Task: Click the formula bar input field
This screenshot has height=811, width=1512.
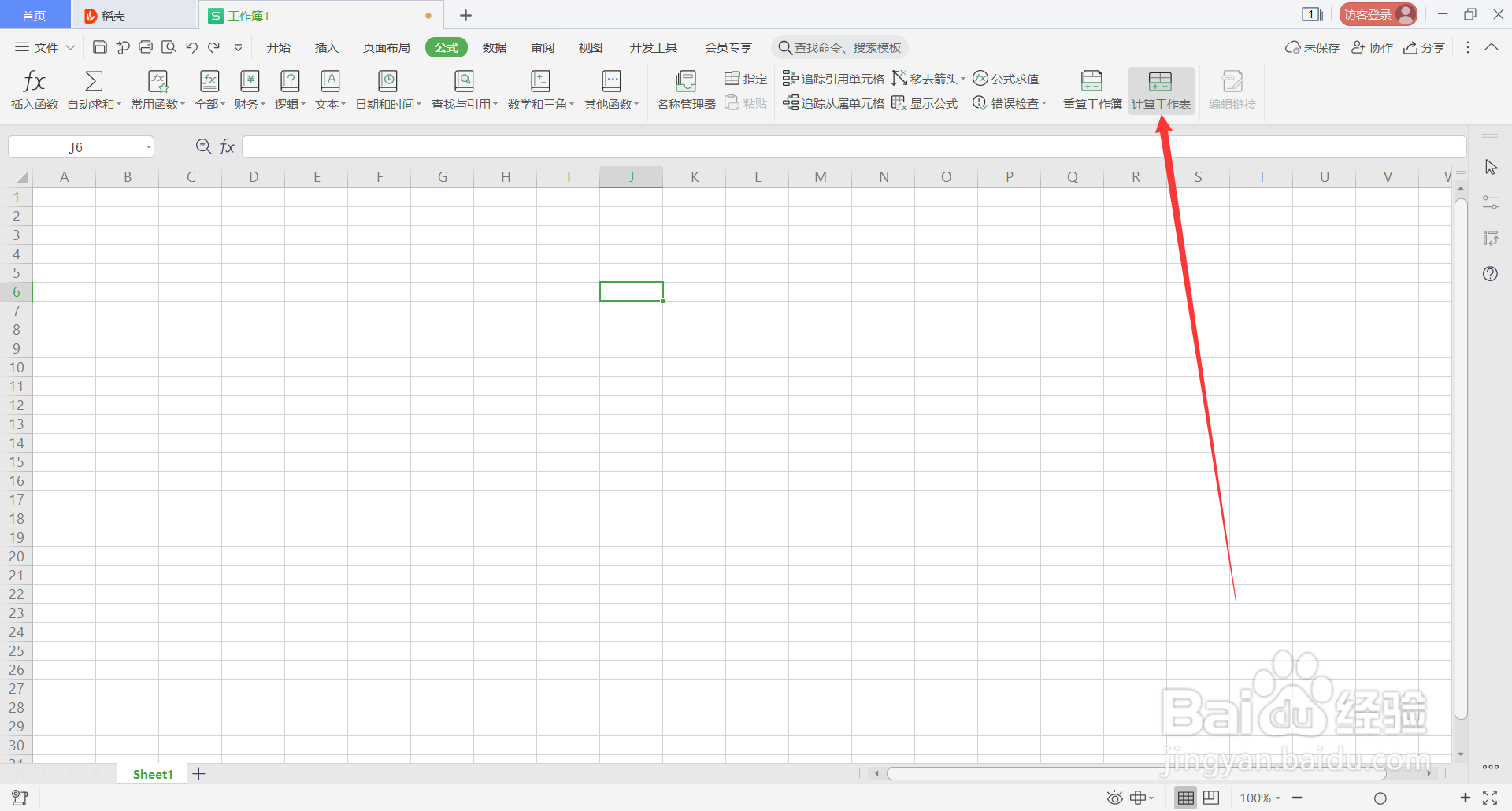Action: point(854,146)
